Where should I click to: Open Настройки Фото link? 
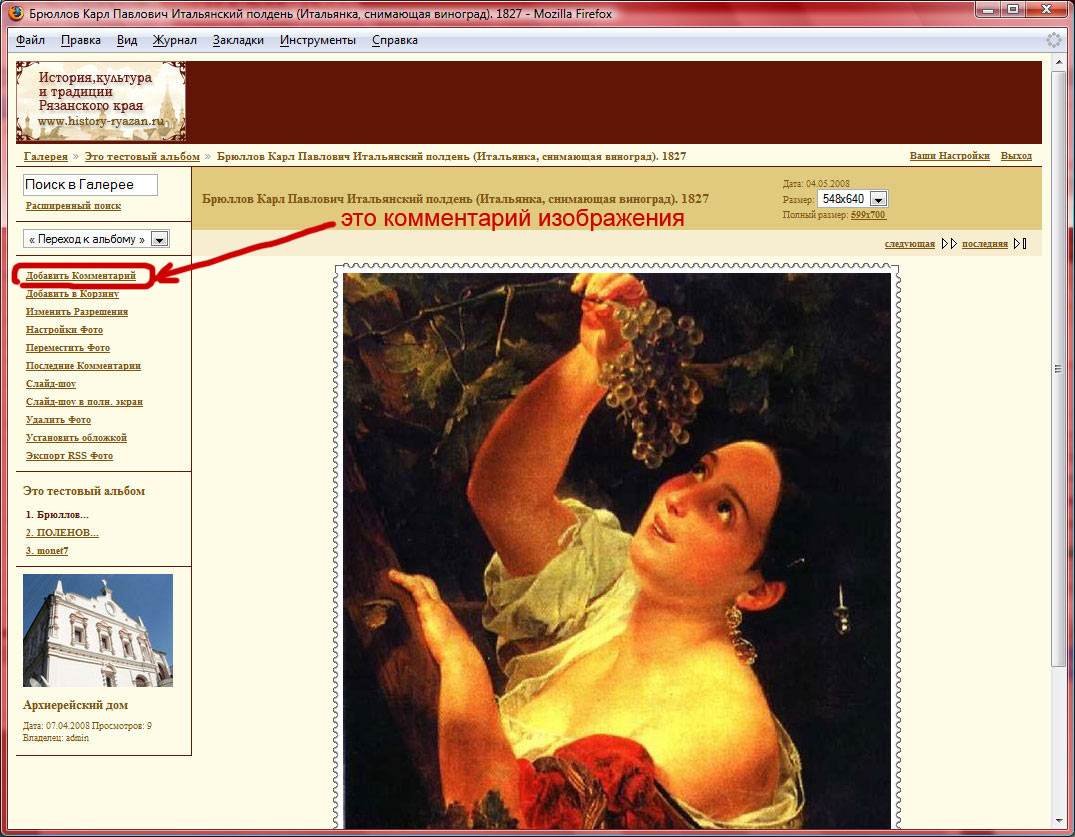tap(64, 330)
